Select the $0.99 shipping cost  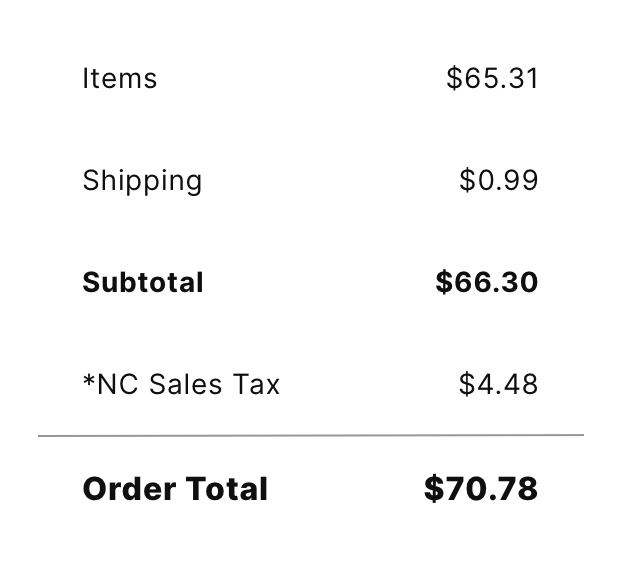click(499, 180)
